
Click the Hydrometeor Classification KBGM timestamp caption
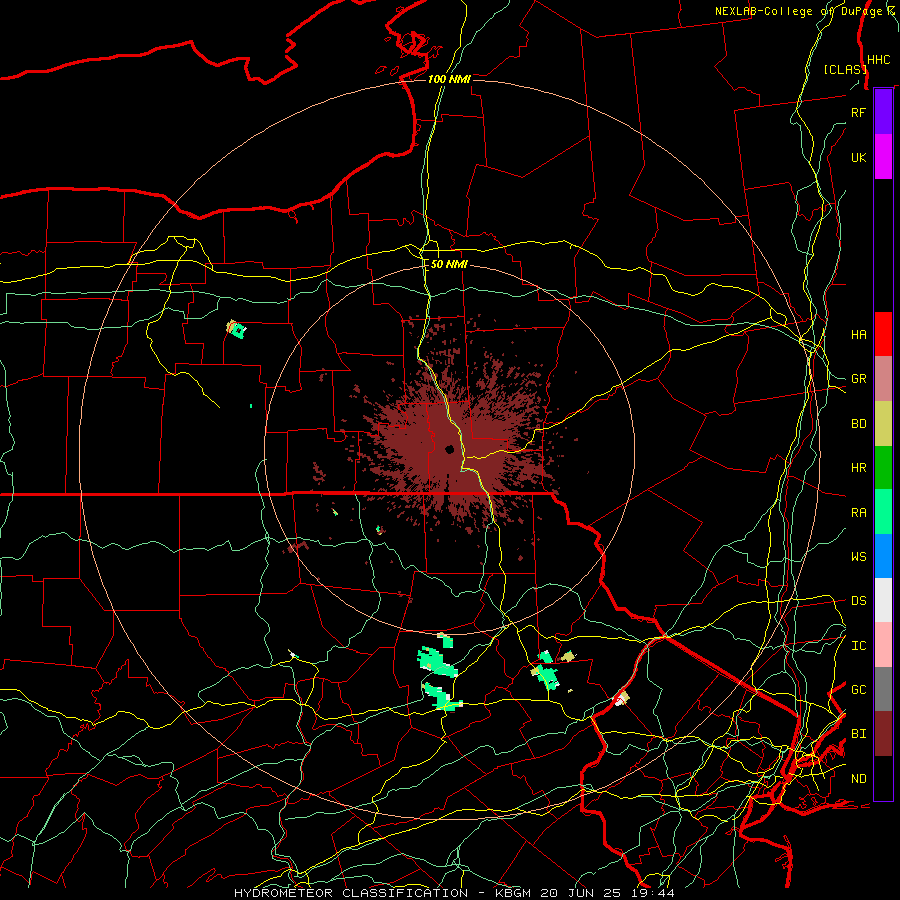coord(454,893)
